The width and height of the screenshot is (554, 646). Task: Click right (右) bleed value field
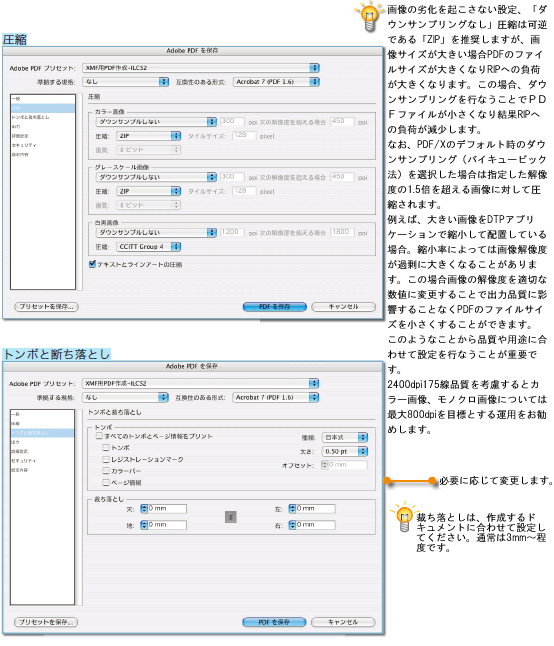point(315,524)
